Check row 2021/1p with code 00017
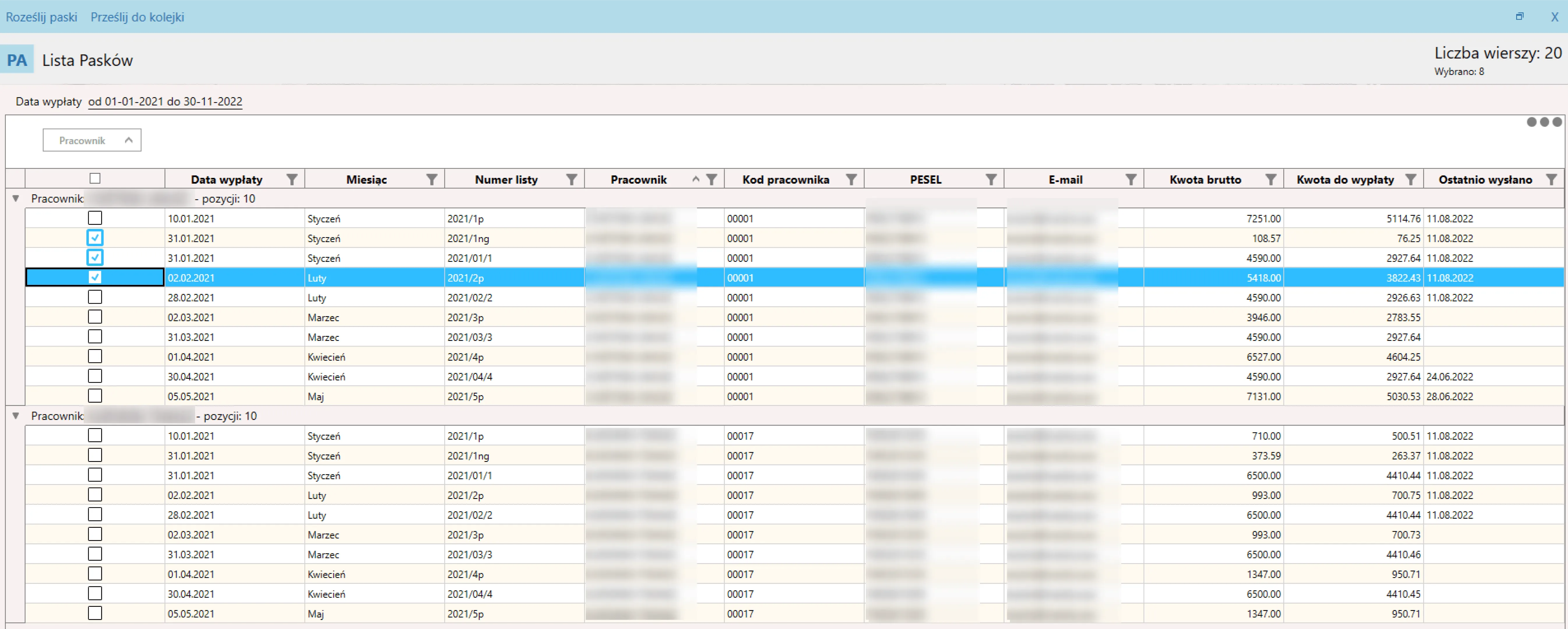The image size is (1568, 629). 95,435
